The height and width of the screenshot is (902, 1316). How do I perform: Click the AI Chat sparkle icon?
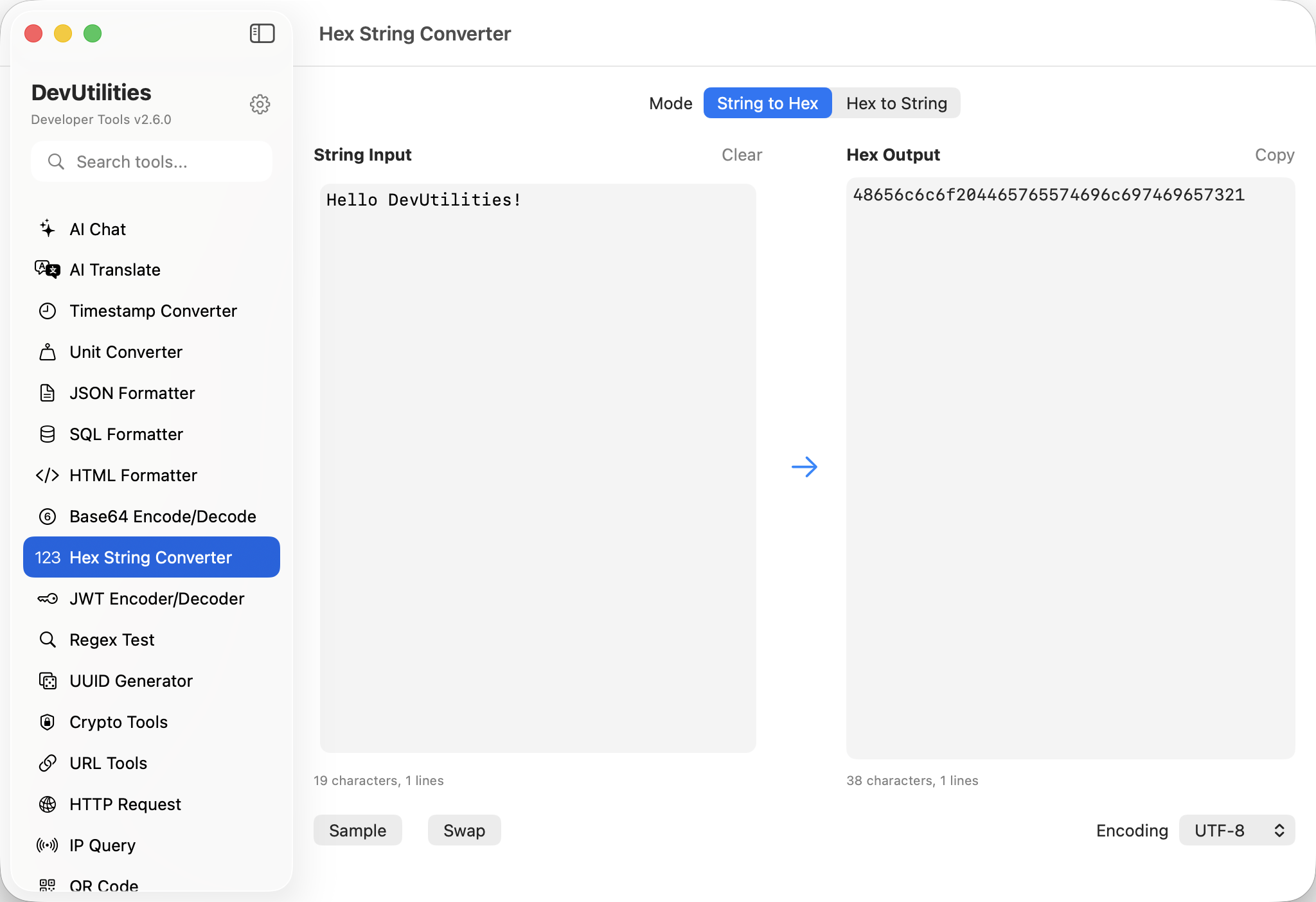(x=48, y=229)
